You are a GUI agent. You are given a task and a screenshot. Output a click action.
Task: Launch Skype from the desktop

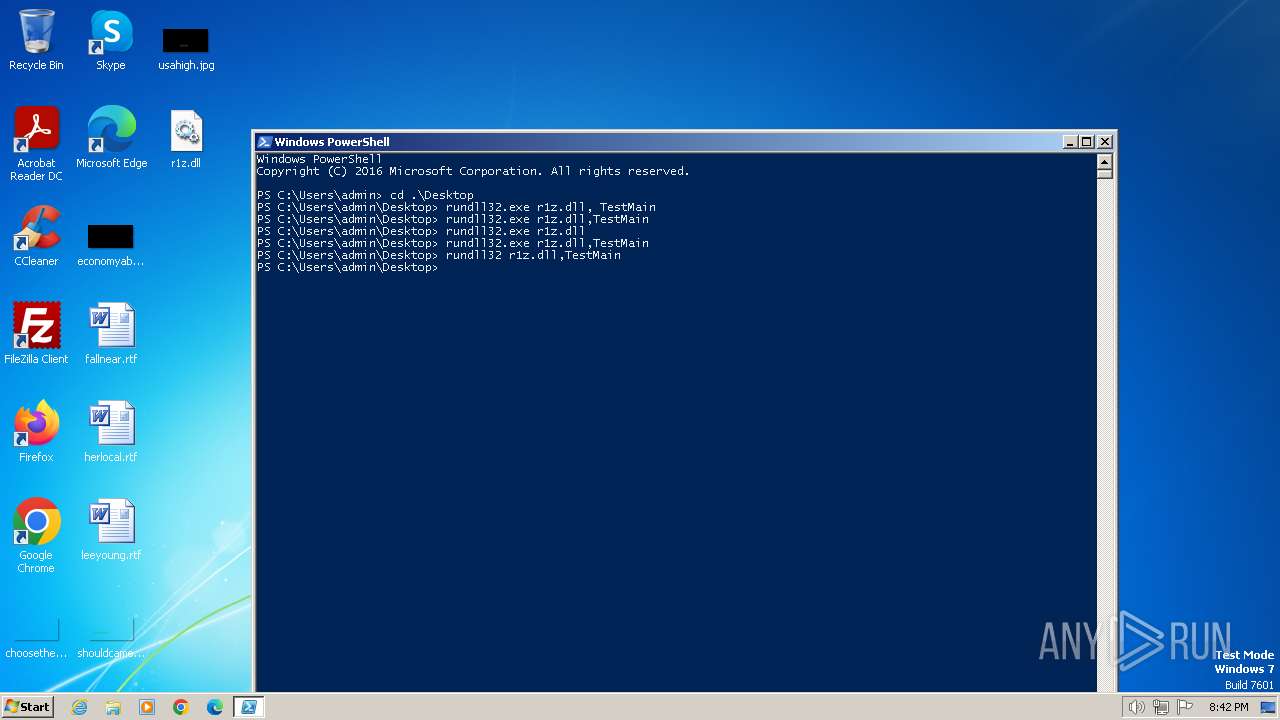click(111, 40)
